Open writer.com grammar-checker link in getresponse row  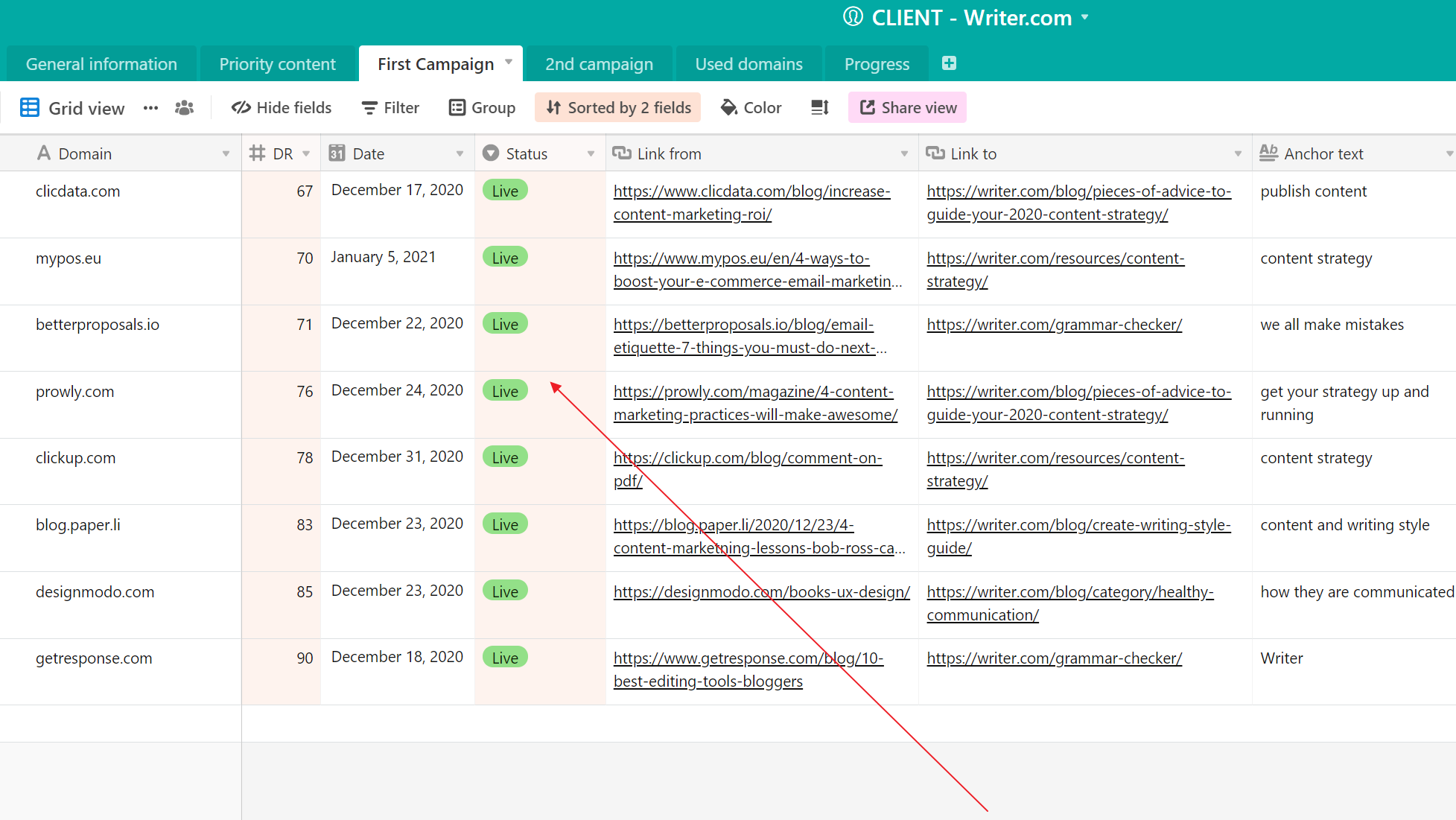[1055, 658]
